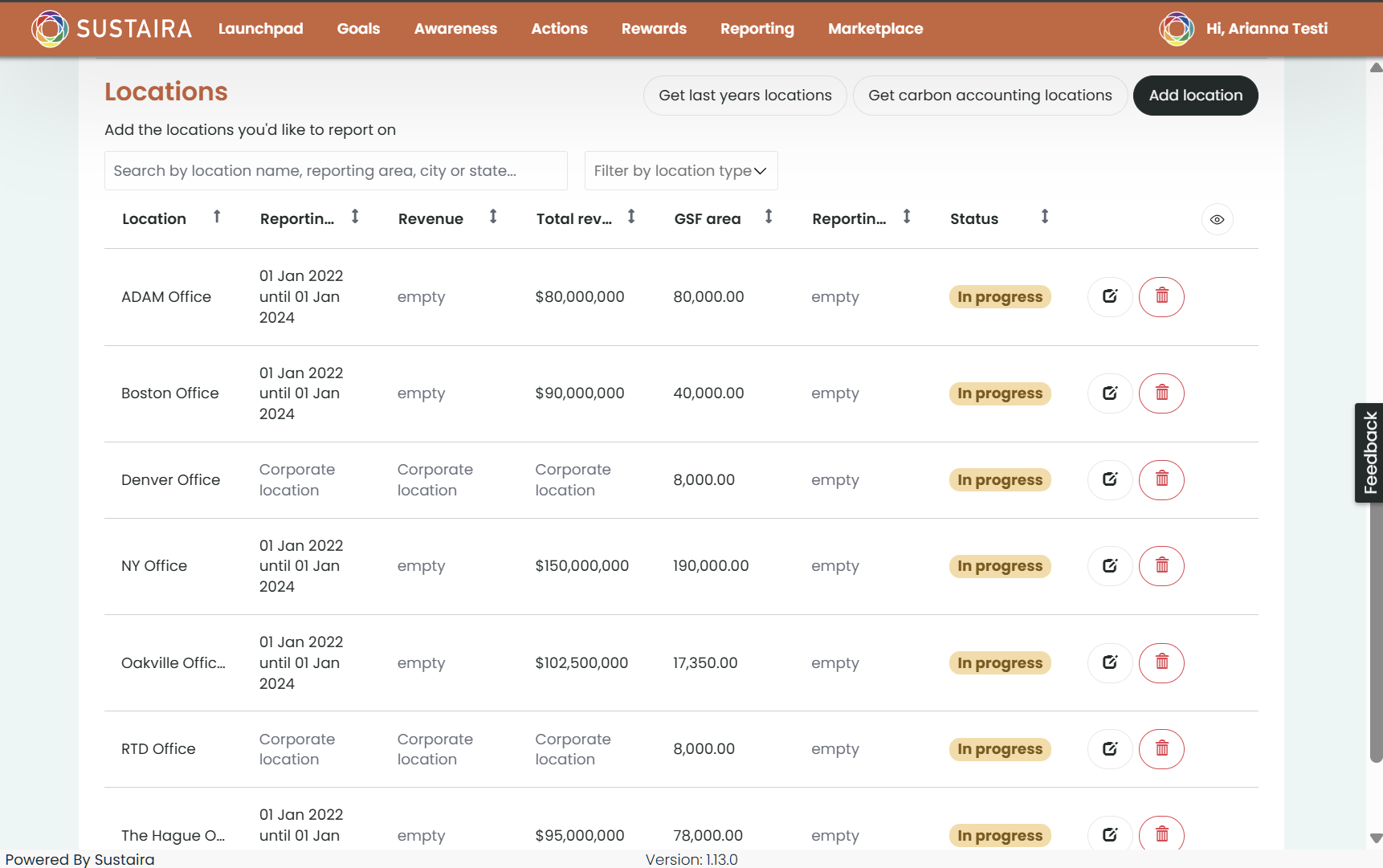
Task: Click the Sustaira logo icon
Action: pos(50,29)
